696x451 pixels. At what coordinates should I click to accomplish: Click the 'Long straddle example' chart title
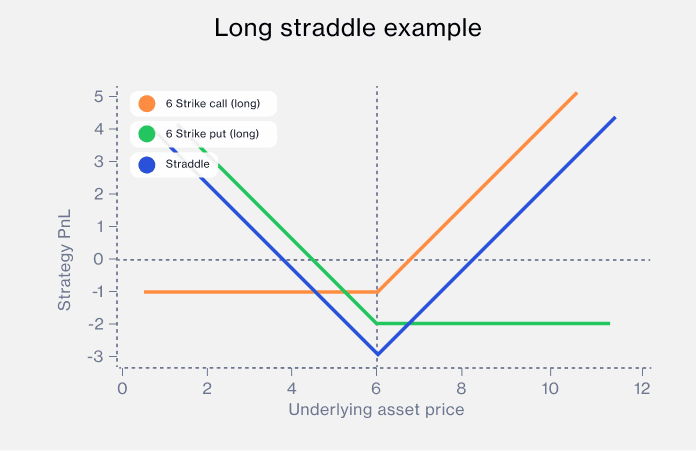[x=348, y=29]
